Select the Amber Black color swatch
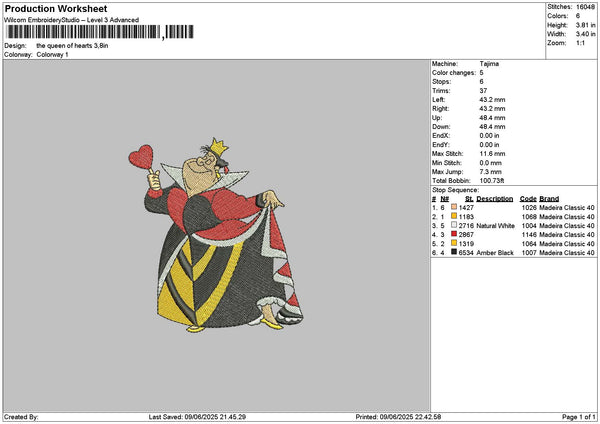The image size is (600, 424). click(454, 252)
